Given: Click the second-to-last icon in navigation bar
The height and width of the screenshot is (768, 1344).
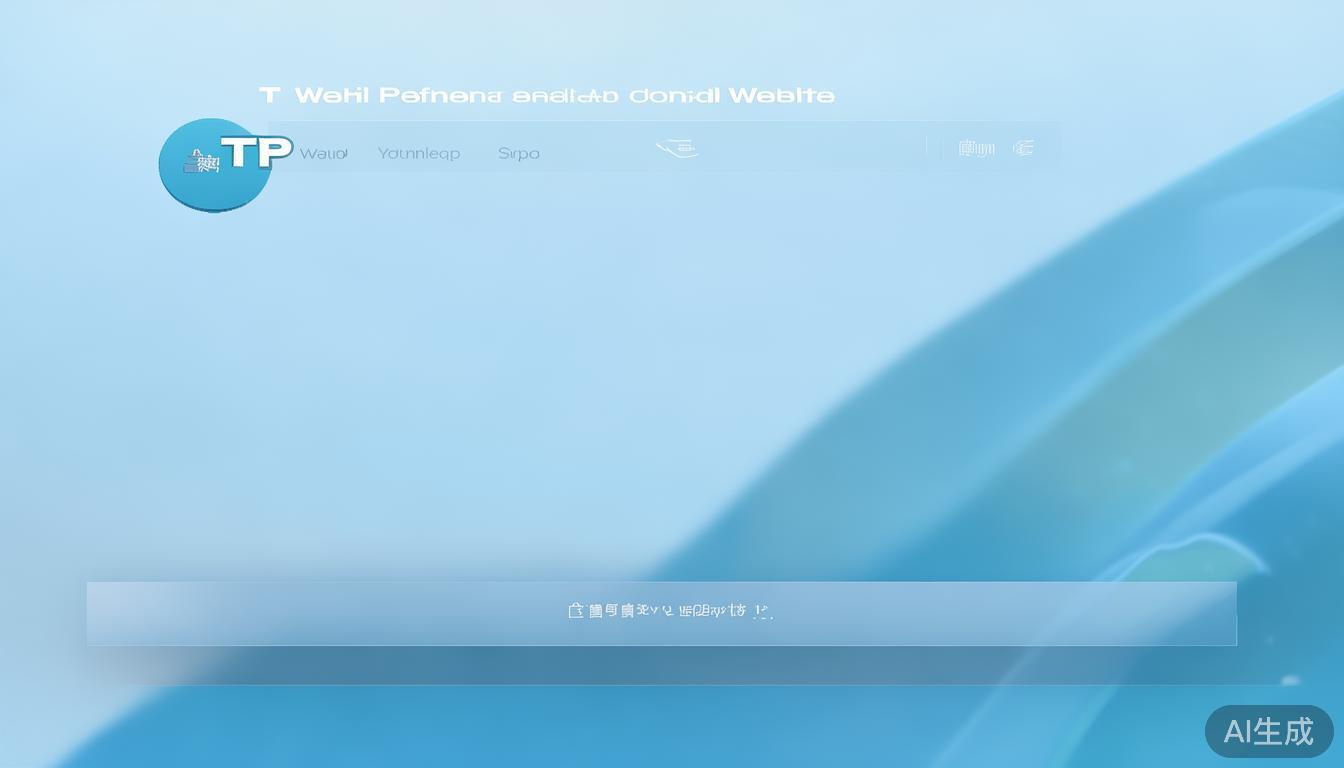Looking at the screenshot, I should pyautogui.click(x=976, y=149).
